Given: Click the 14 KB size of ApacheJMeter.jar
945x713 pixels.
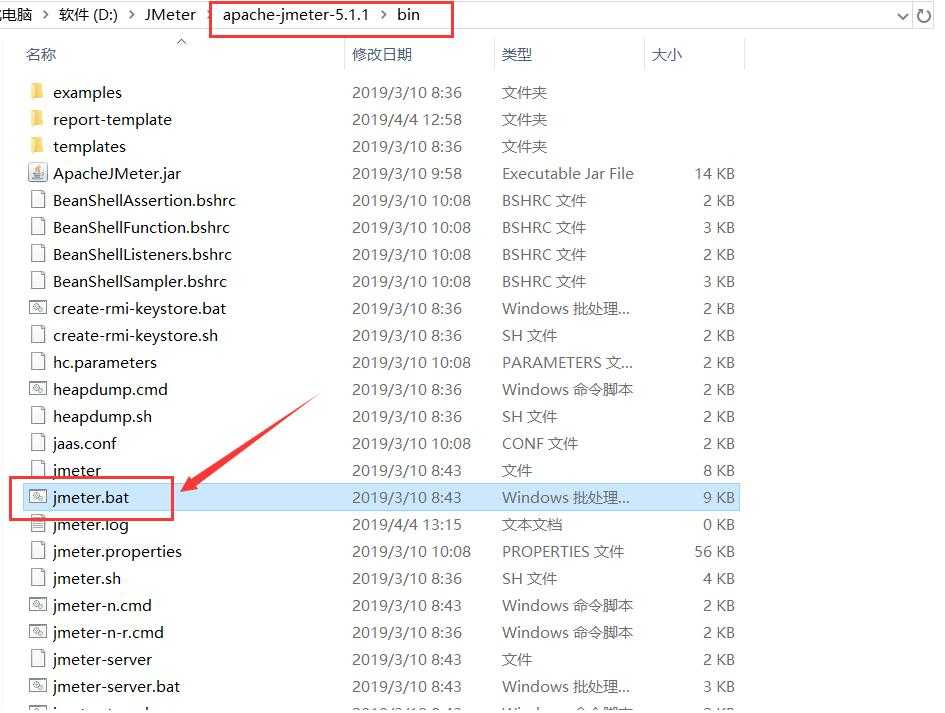Looking at the screenshot, I should pyautogui.click(x=714, y=174).
